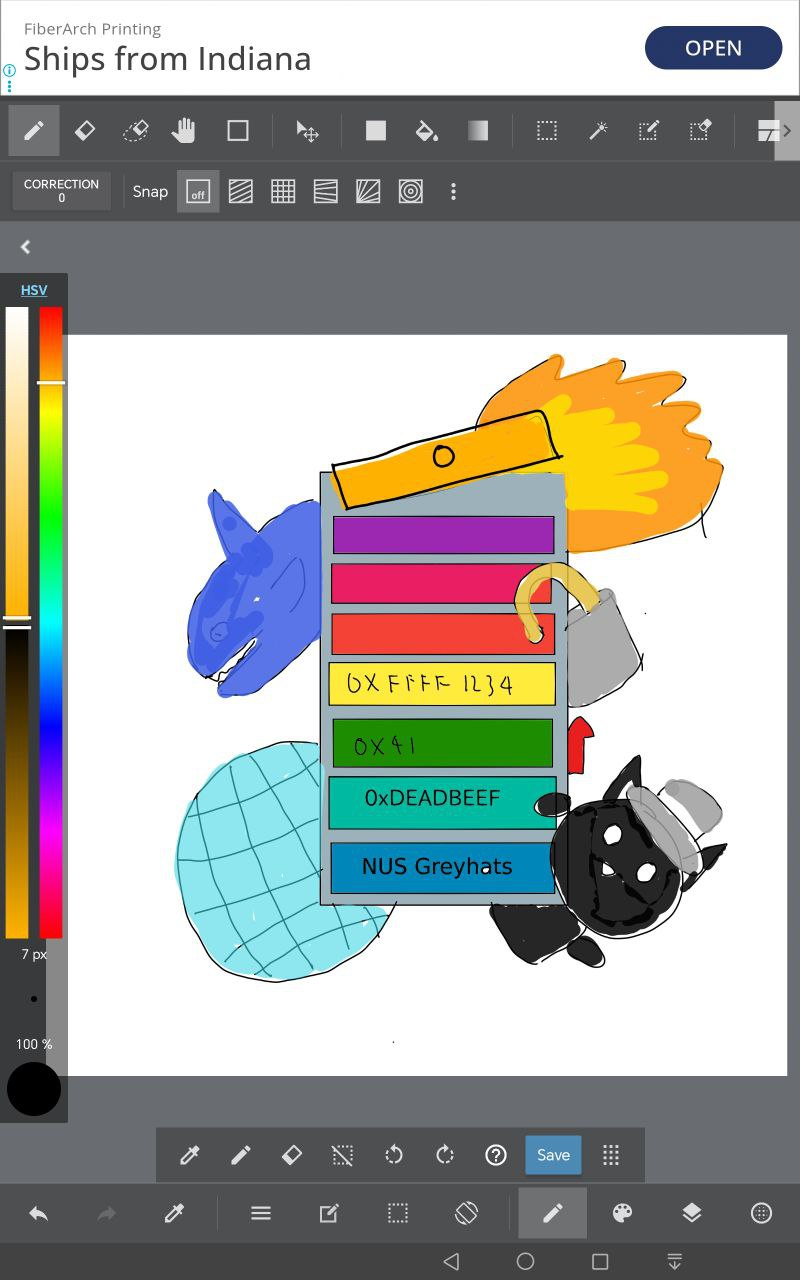Click the "Ships from Indiana" ad headline
This screenshot has width=800, height=1280.
(x=168, y=59)
